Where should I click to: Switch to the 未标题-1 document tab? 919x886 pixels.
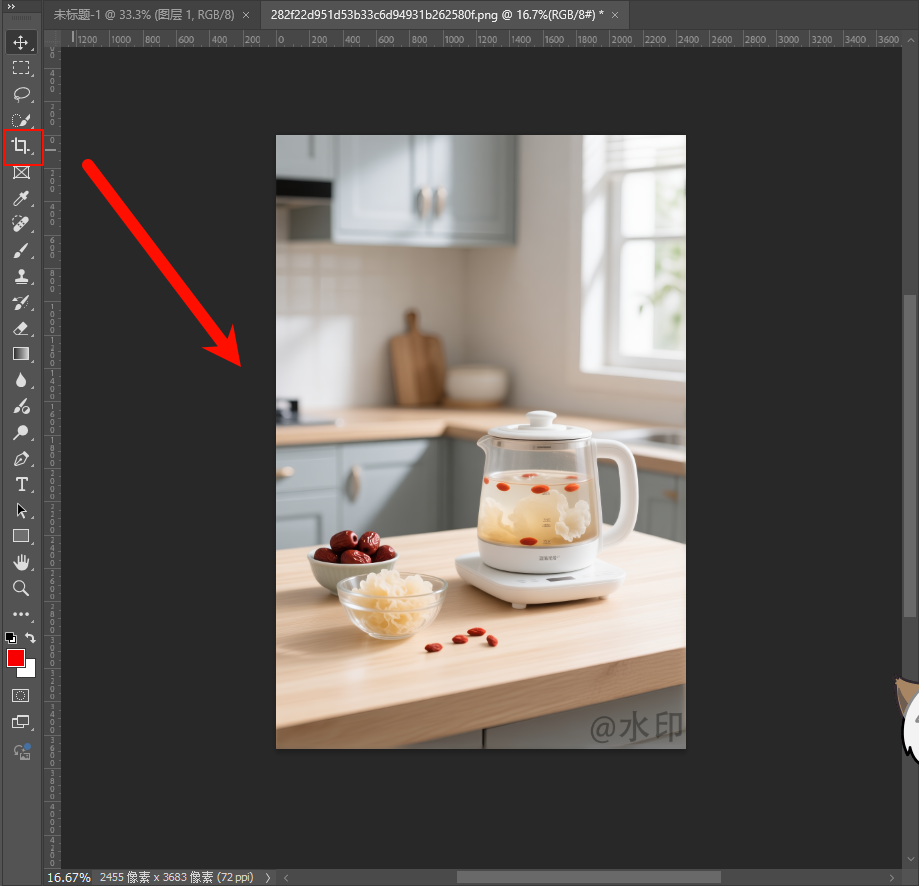tap(143, 15)
